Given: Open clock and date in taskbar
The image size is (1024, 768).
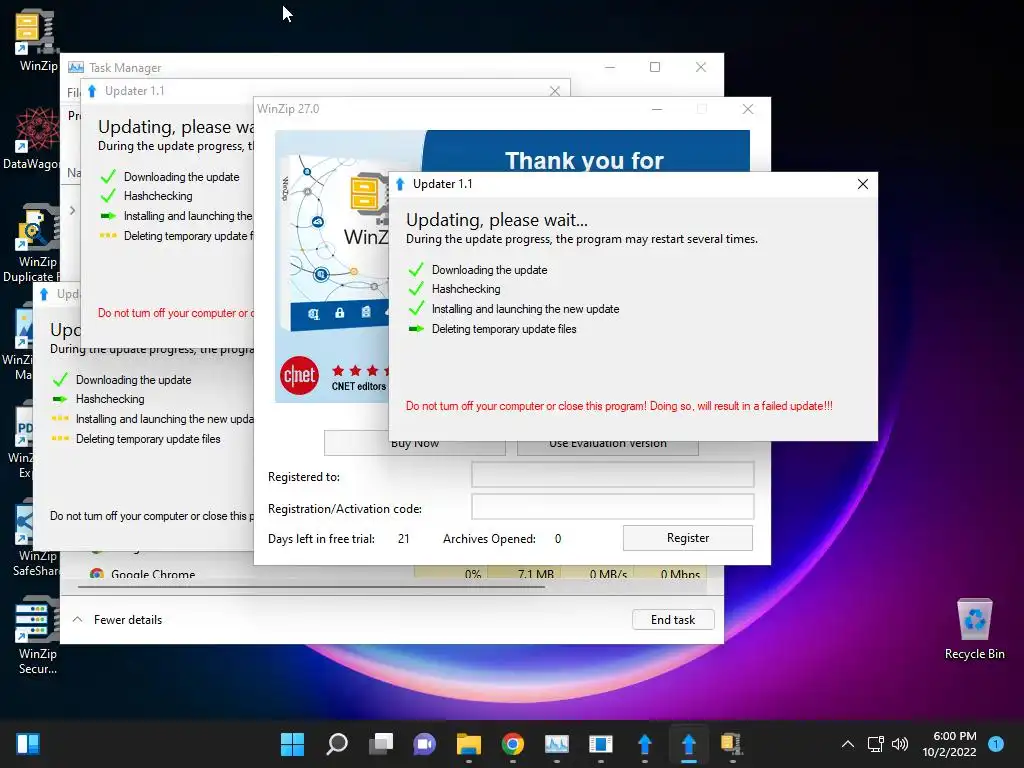Looking at the screenshot, I should (x=949, y=744).
